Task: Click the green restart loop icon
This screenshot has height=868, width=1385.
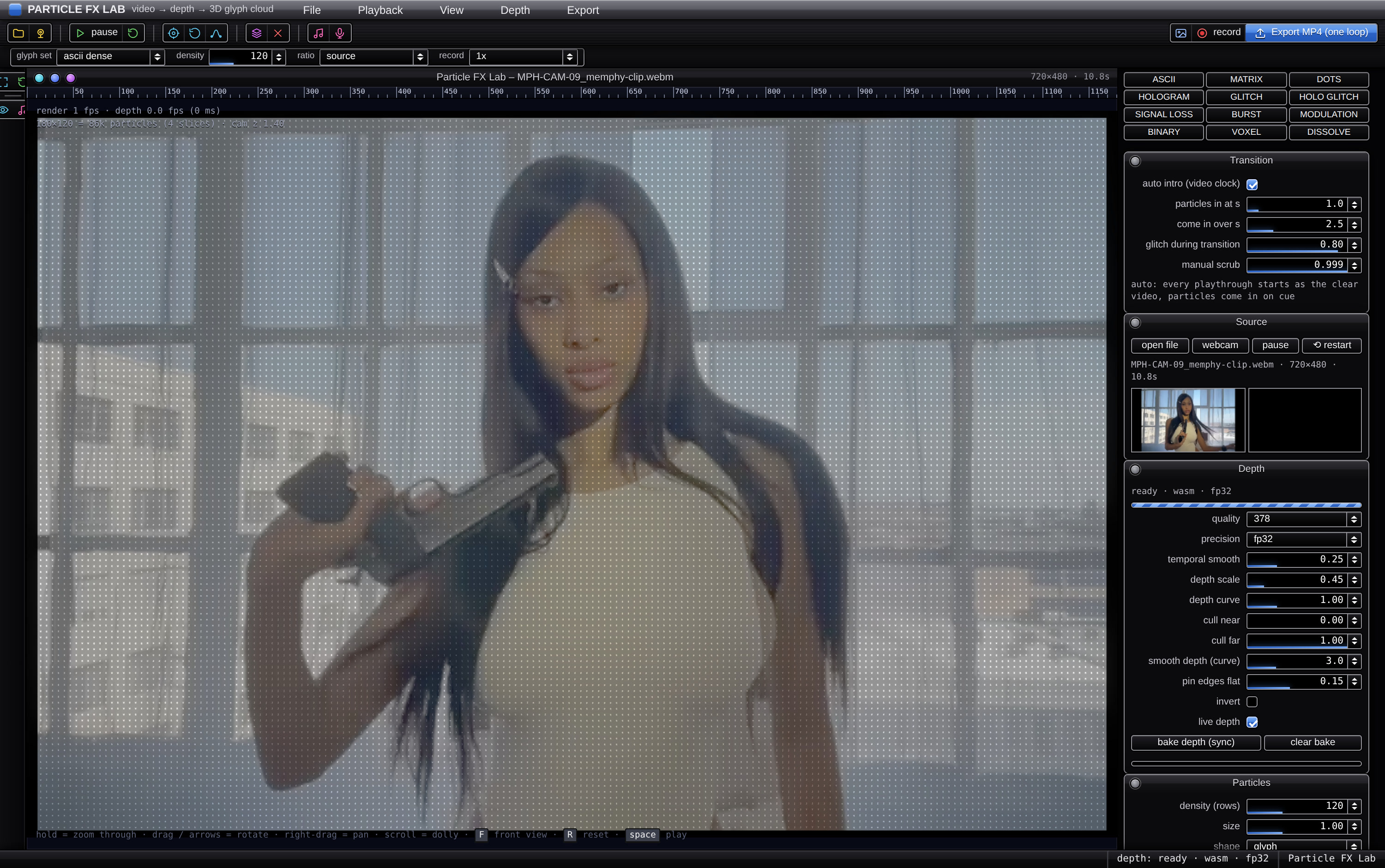Action: 133,33
